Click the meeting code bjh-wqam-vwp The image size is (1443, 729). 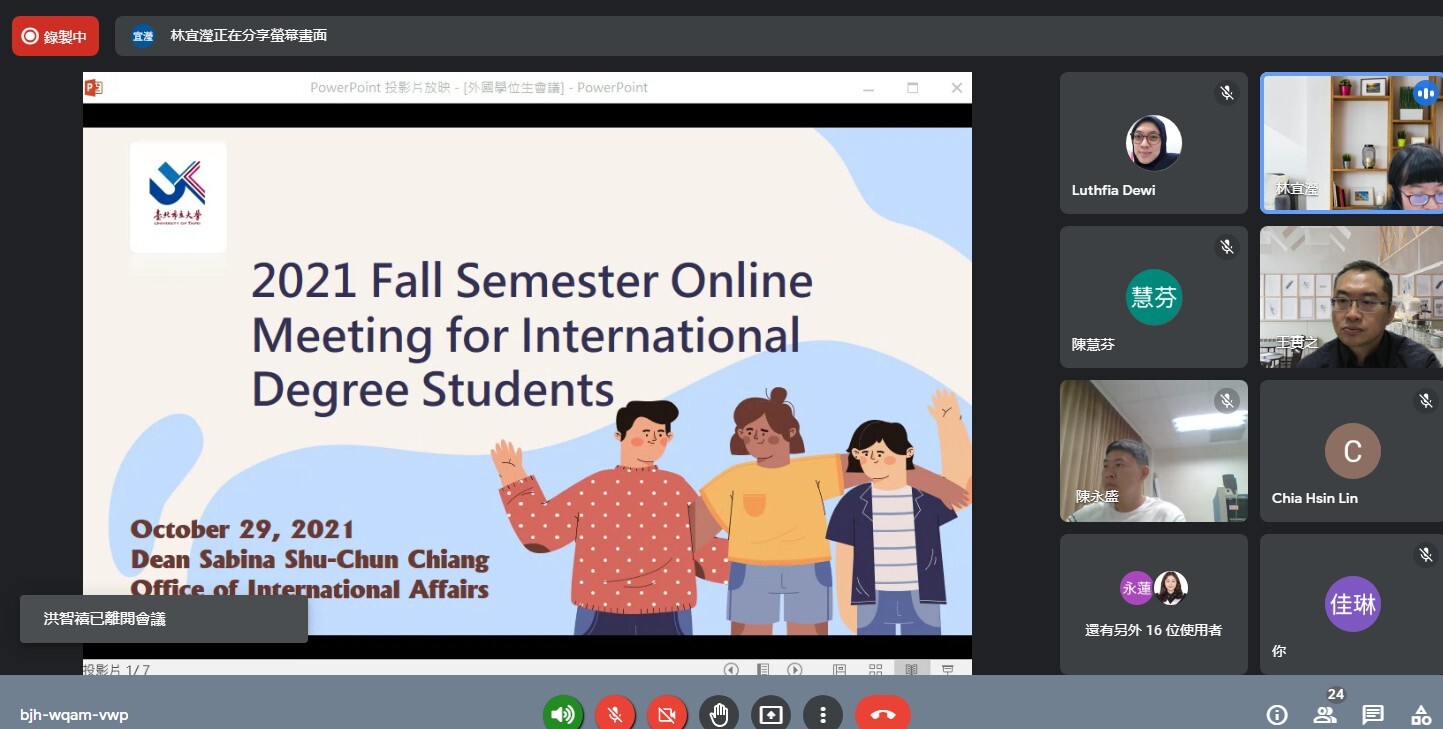74,715
